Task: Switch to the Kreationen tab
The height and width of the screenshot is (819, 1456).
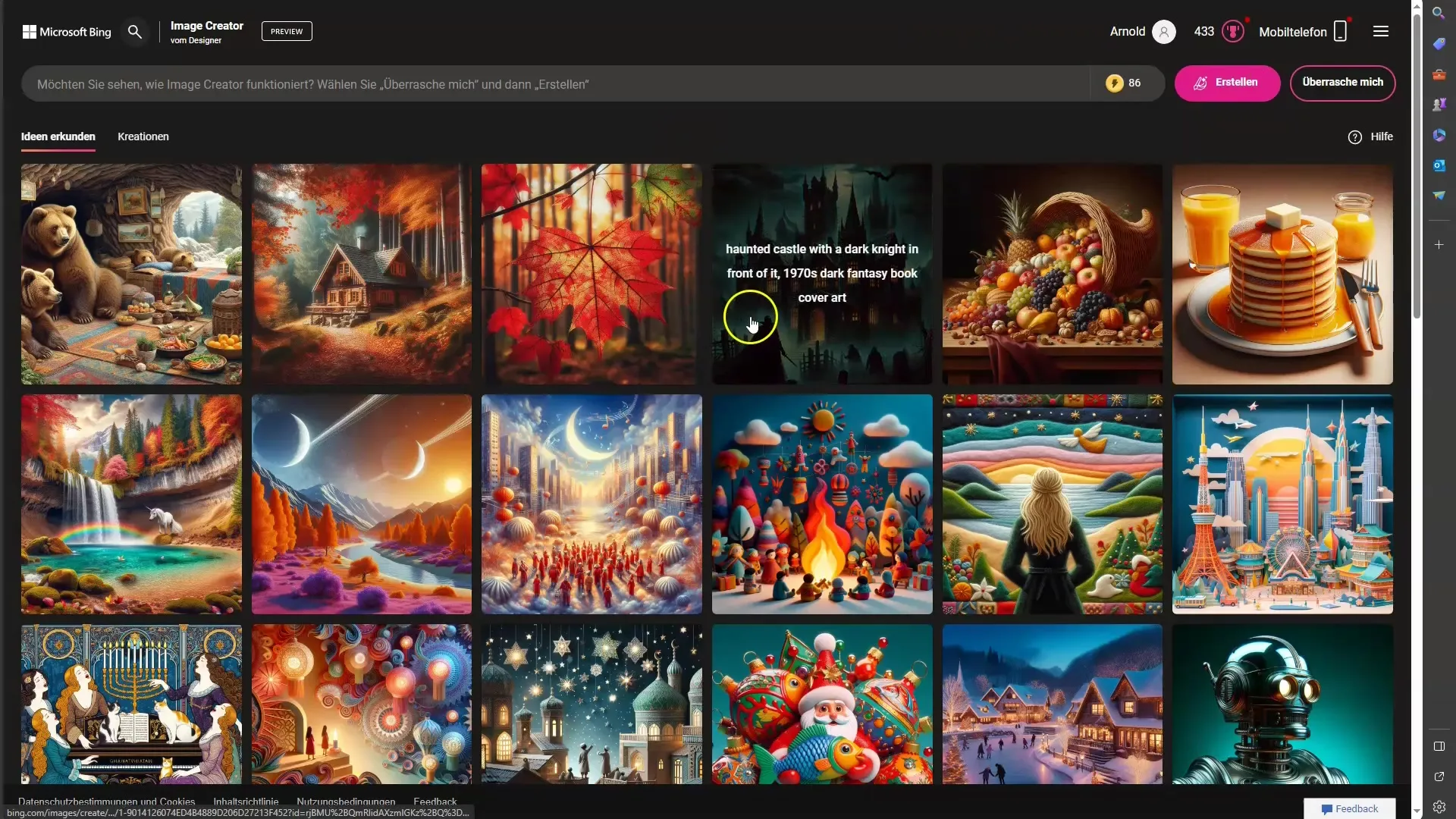Action: 143,136
